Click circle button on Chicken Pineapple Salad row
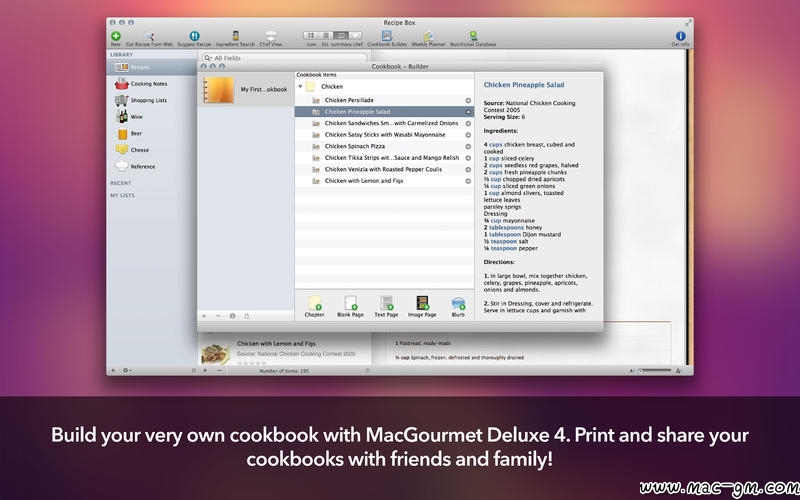 click(468, 112)
